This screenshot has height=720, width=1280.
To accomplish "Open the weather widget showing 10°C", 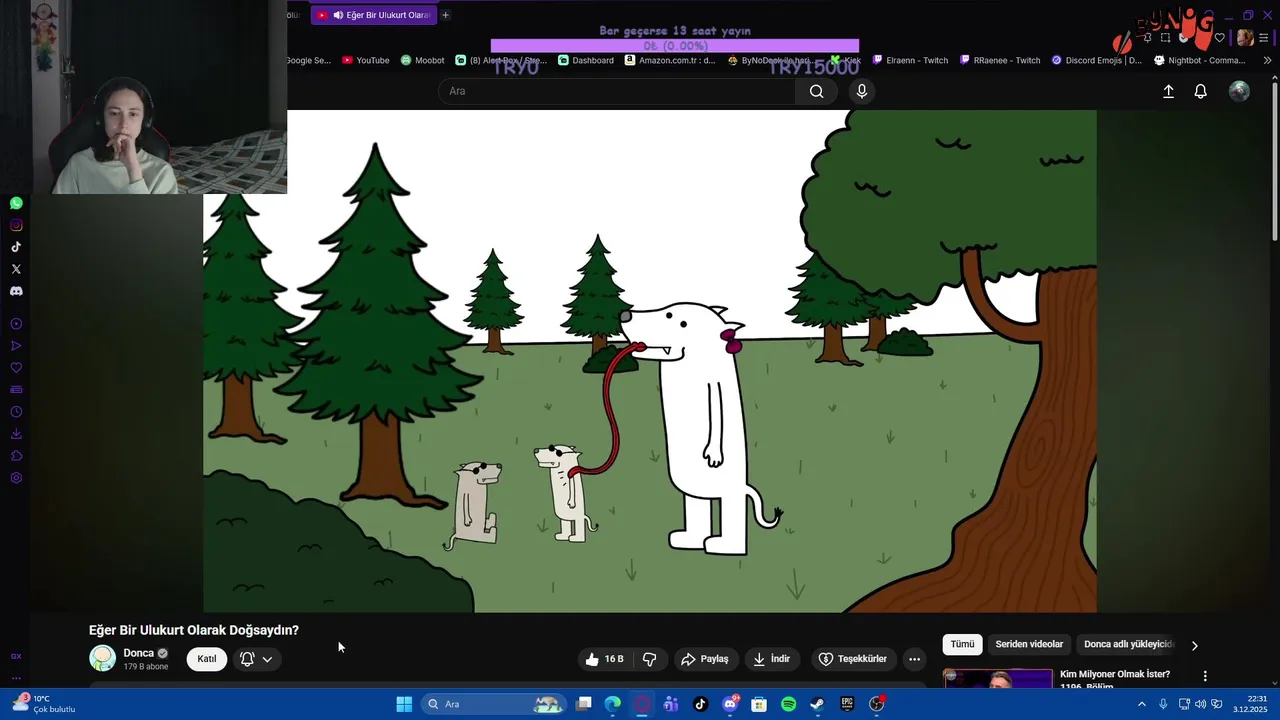I will pos(45,704).
